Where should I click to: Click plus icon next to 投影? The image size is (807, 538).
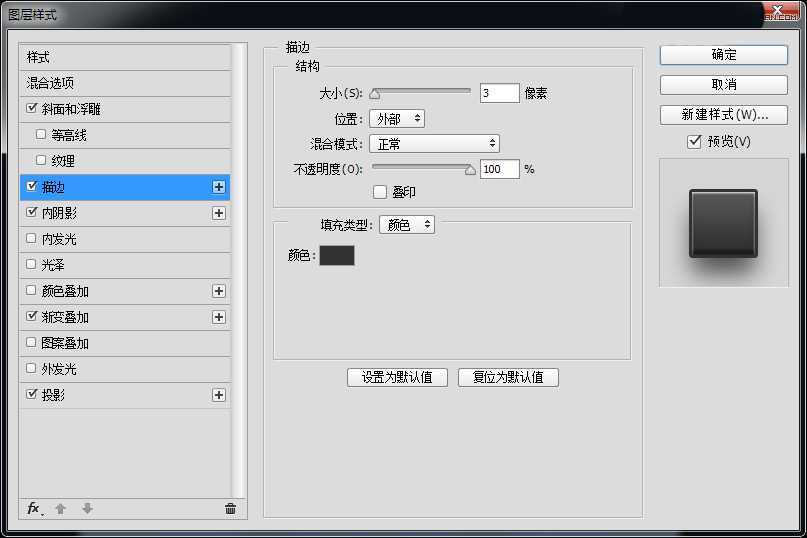click(219, 395)
